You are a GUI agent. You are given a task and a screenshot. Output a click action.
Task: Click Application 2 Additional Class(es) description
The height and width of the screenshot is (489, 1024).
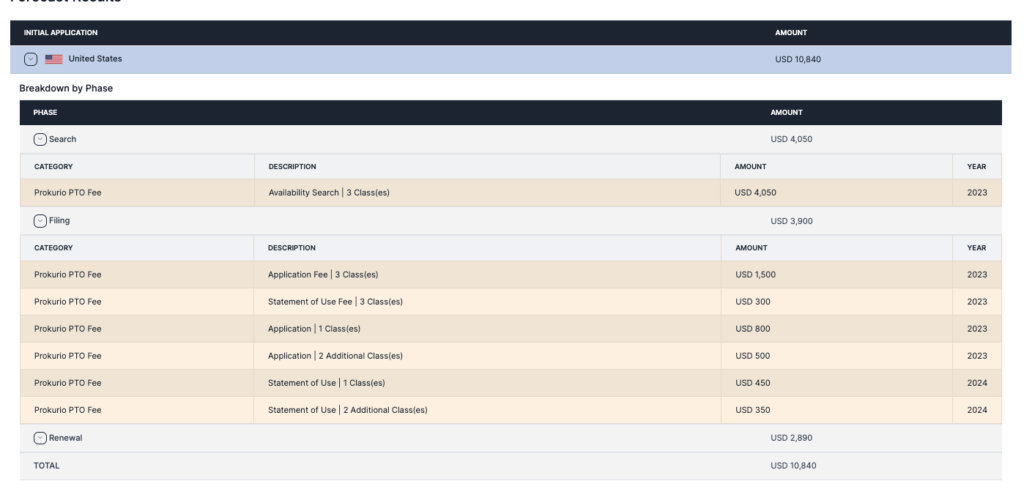(335, 356)
